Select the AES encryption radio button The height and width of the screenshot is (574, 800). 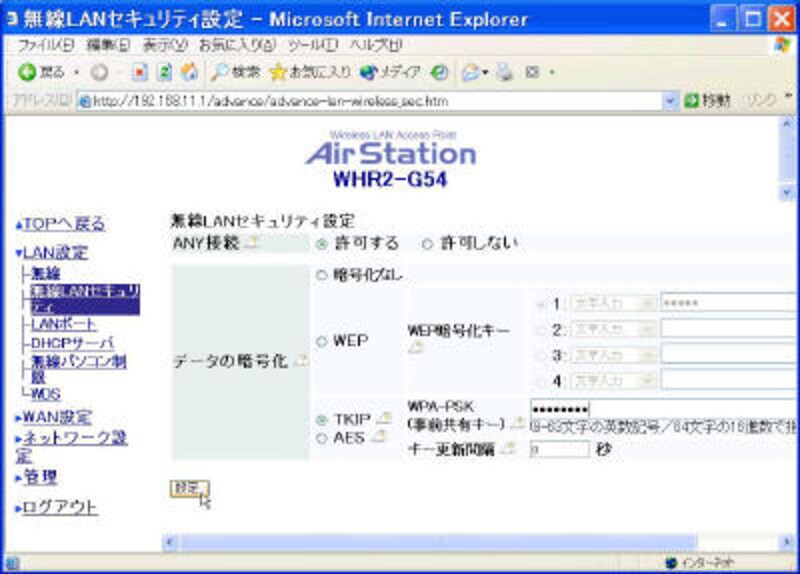321,438
